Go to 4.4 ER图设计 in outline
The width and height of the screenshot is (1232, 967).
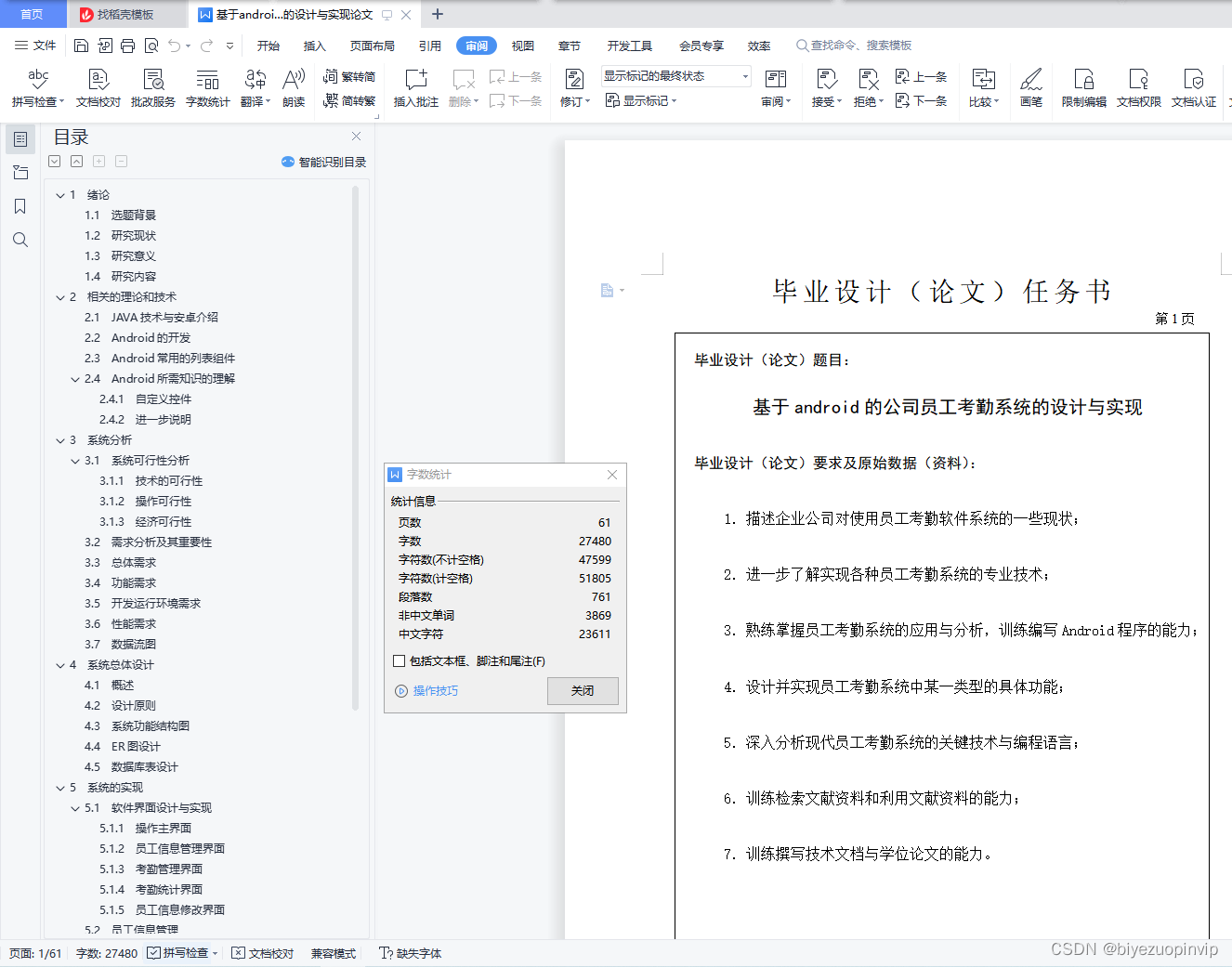coord(123,747)
